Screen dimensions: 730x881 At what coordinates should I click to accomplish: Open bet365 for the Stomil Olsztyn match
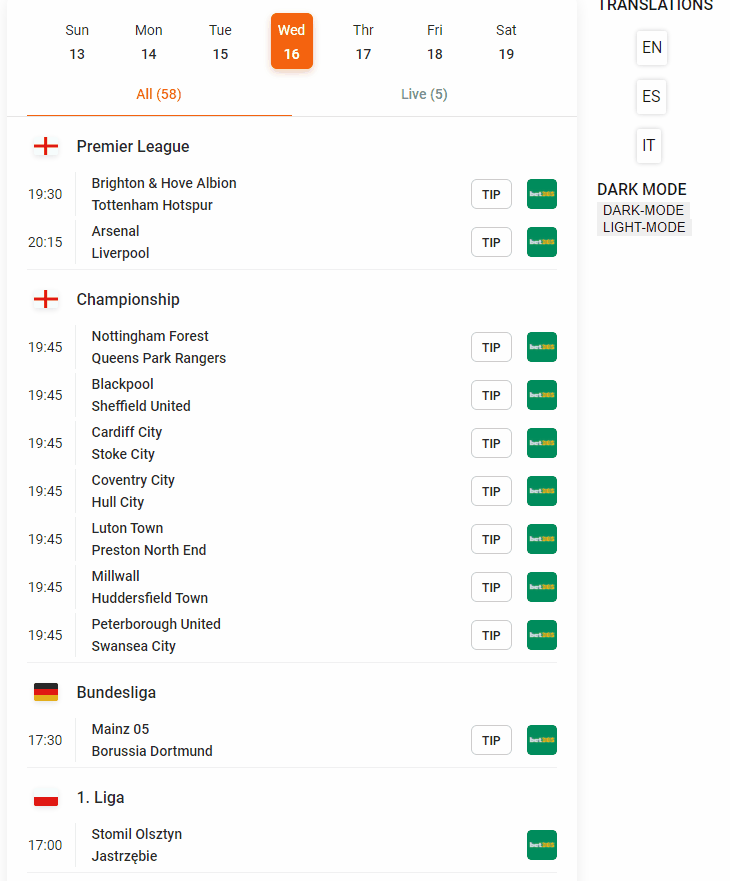(541, 845)
